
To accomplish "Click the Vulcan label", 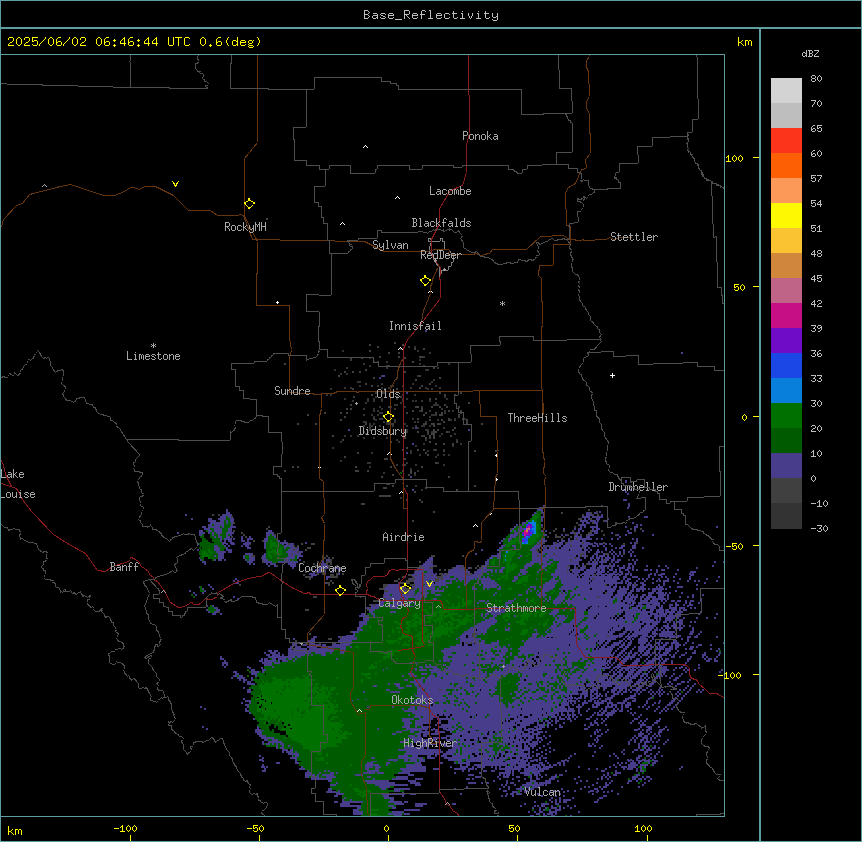I will (542, 792).
